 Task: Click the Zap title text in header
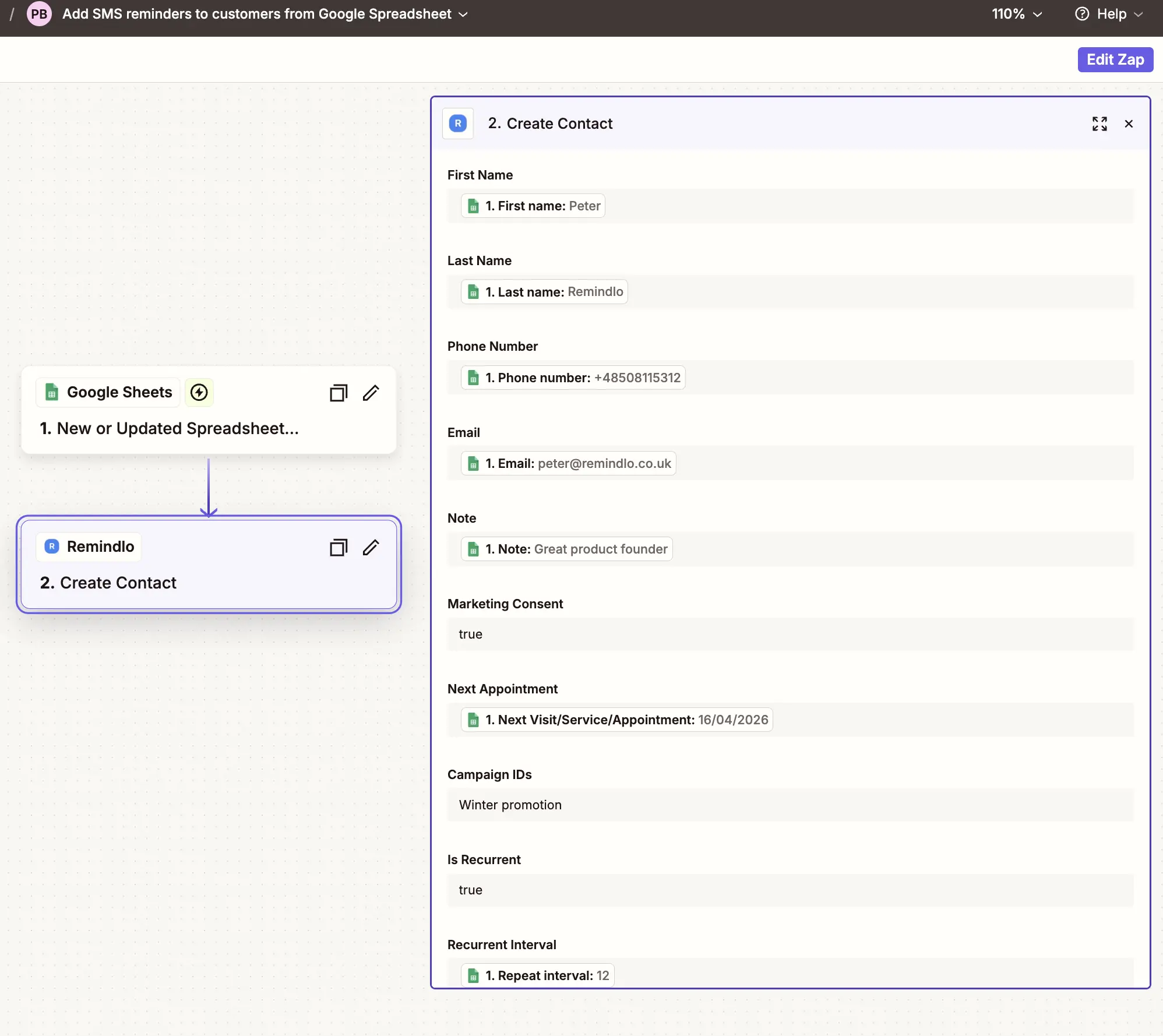(257, 14)
